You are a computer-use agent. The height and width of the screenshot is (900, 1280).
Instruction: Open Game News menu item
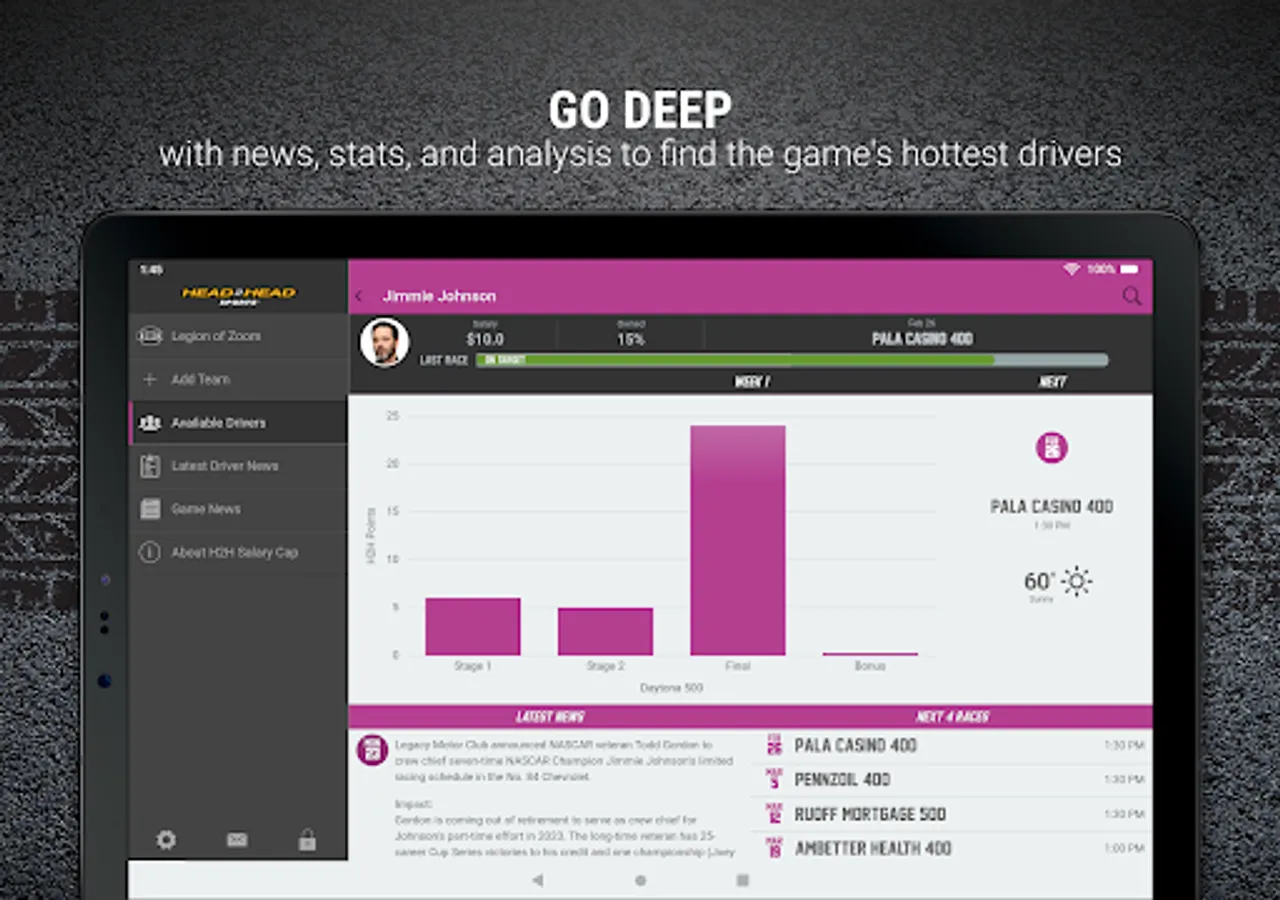238,509
